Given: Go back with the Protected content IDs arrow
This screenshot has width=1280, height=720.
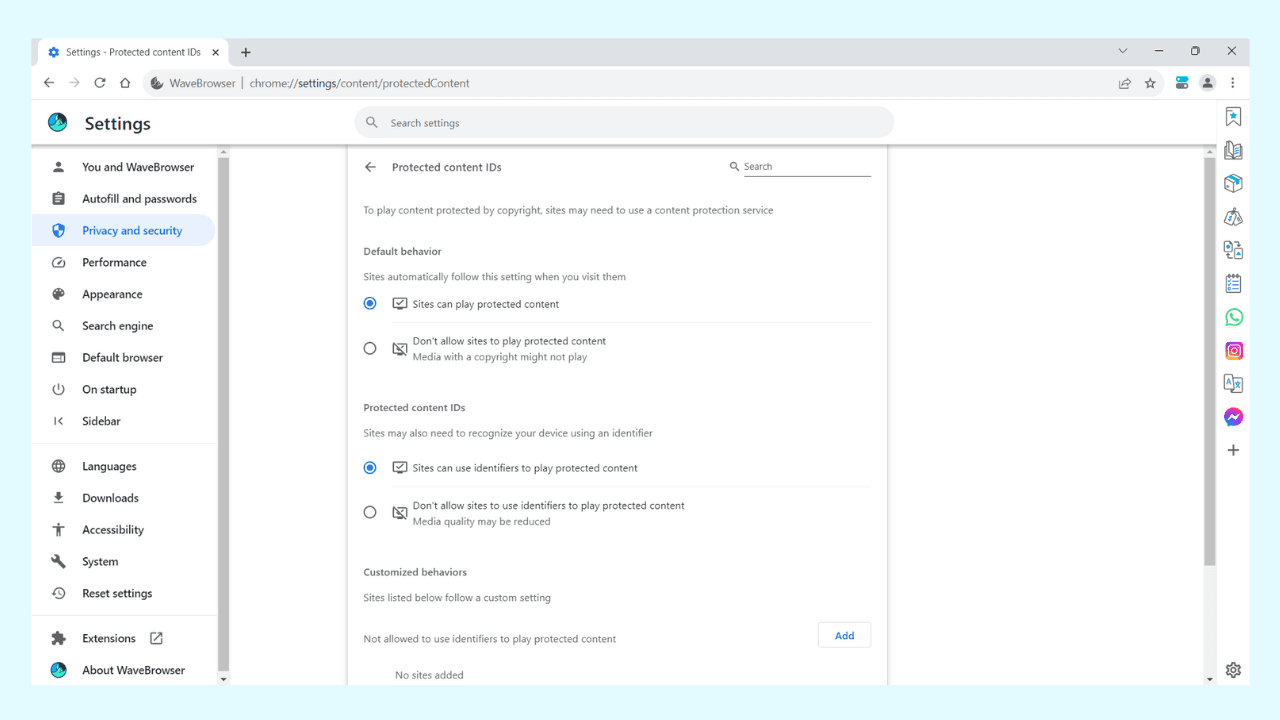Looking at the screenshot, I should coord(370,167).
